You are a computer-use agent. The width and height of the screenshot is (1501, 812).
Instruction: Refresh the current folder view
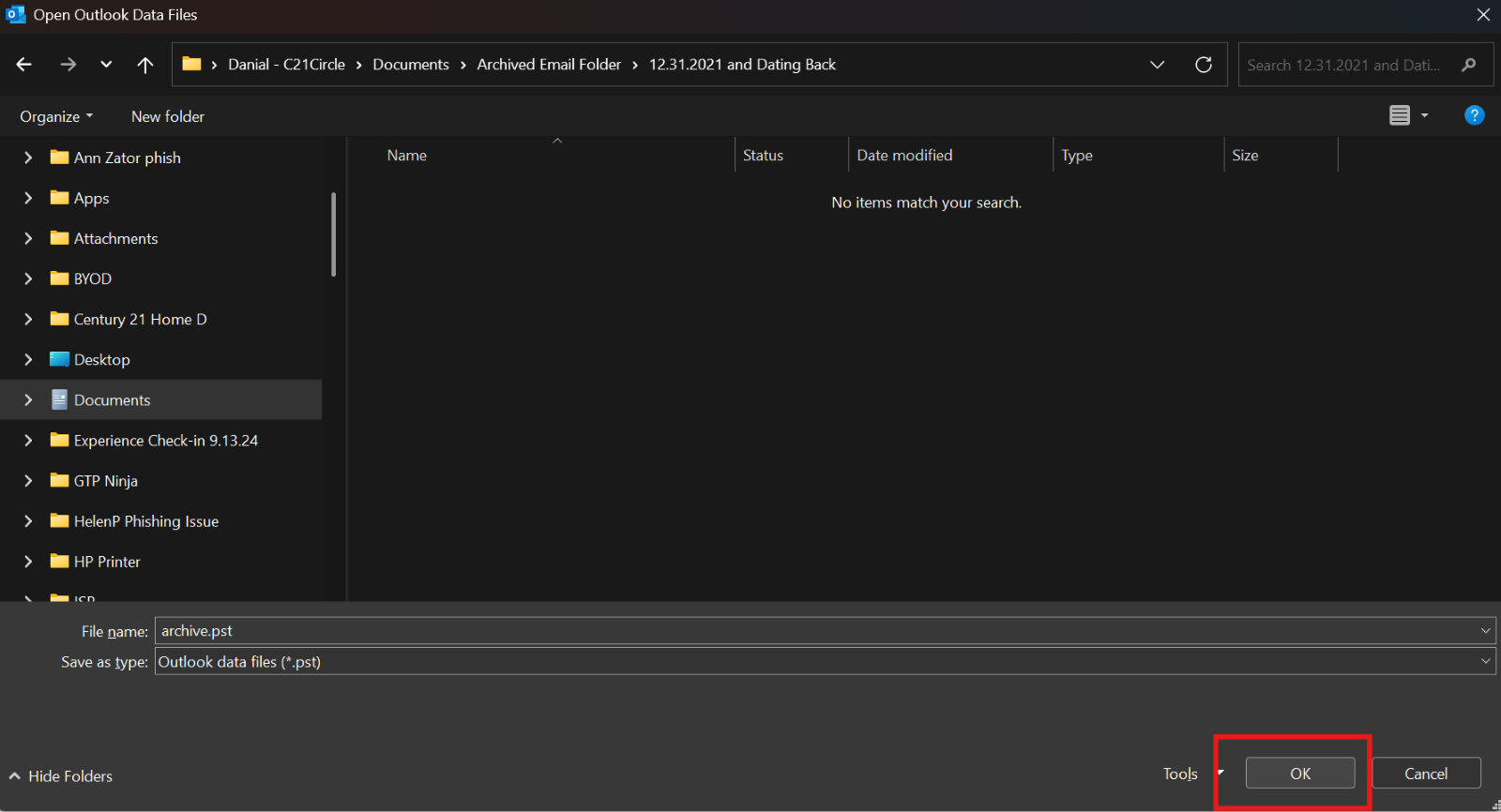[1204, 65]
